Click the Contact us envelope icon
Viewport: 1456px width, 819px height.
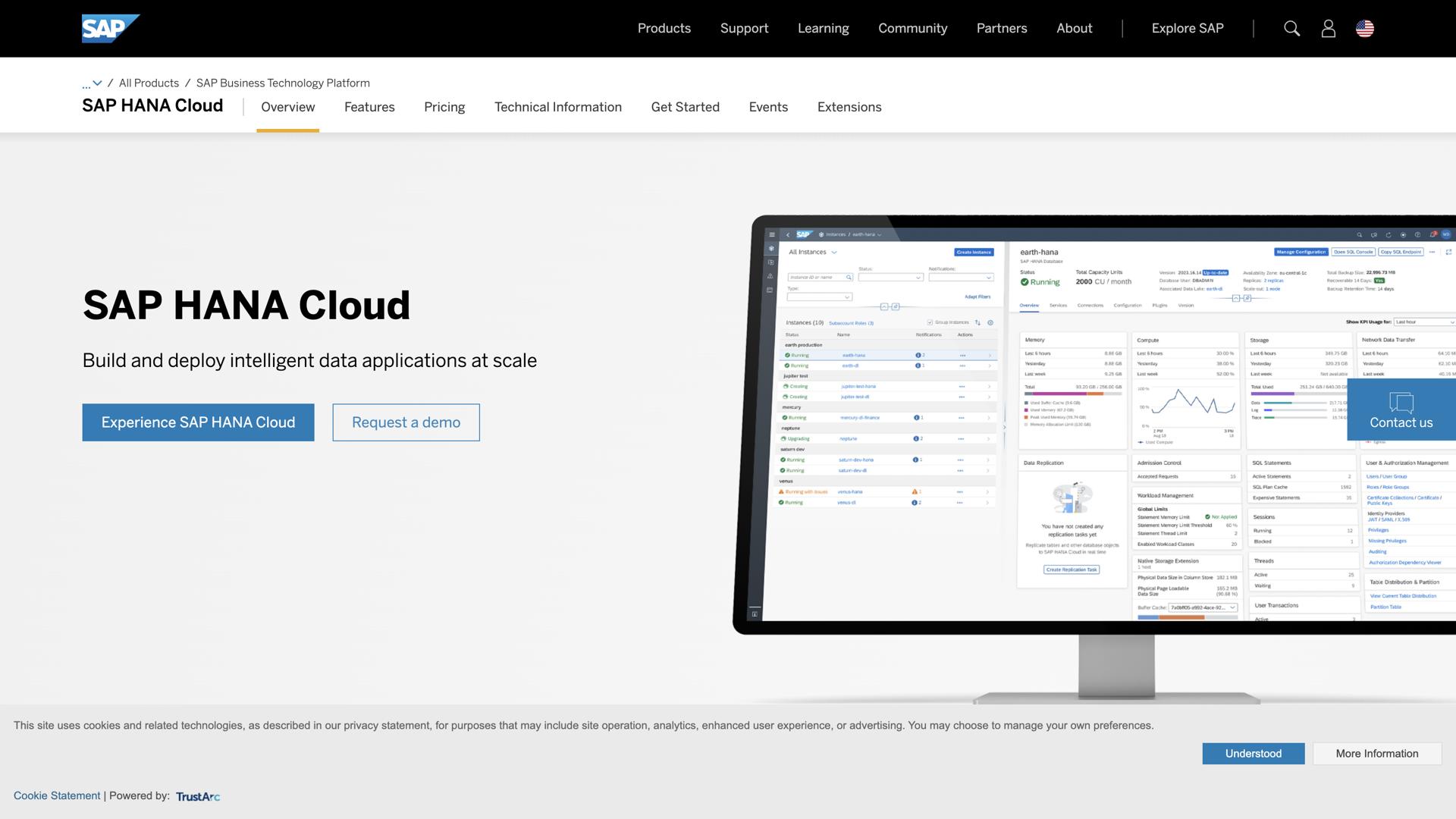(x=1400, y=403)
